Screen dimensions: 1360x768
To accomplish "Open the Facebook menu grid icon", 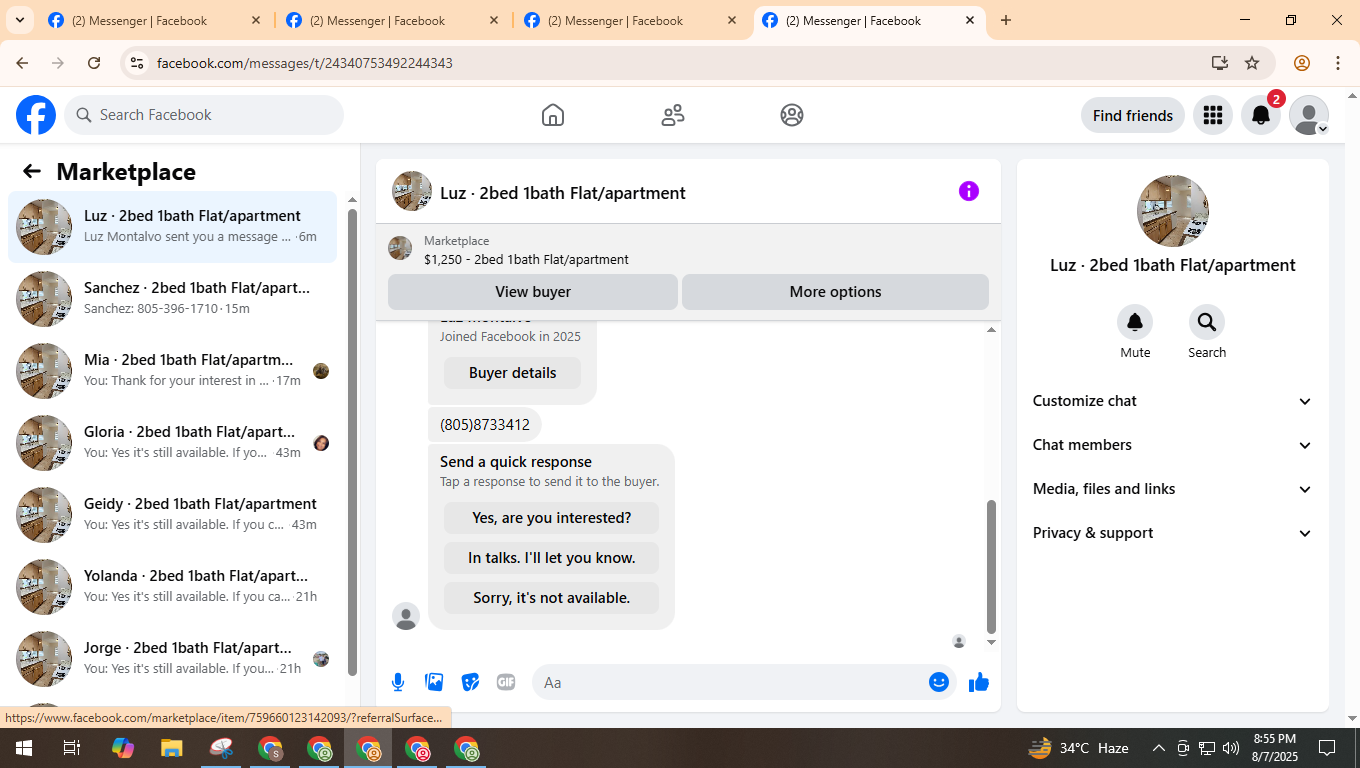I will (x=1213, y=115).
